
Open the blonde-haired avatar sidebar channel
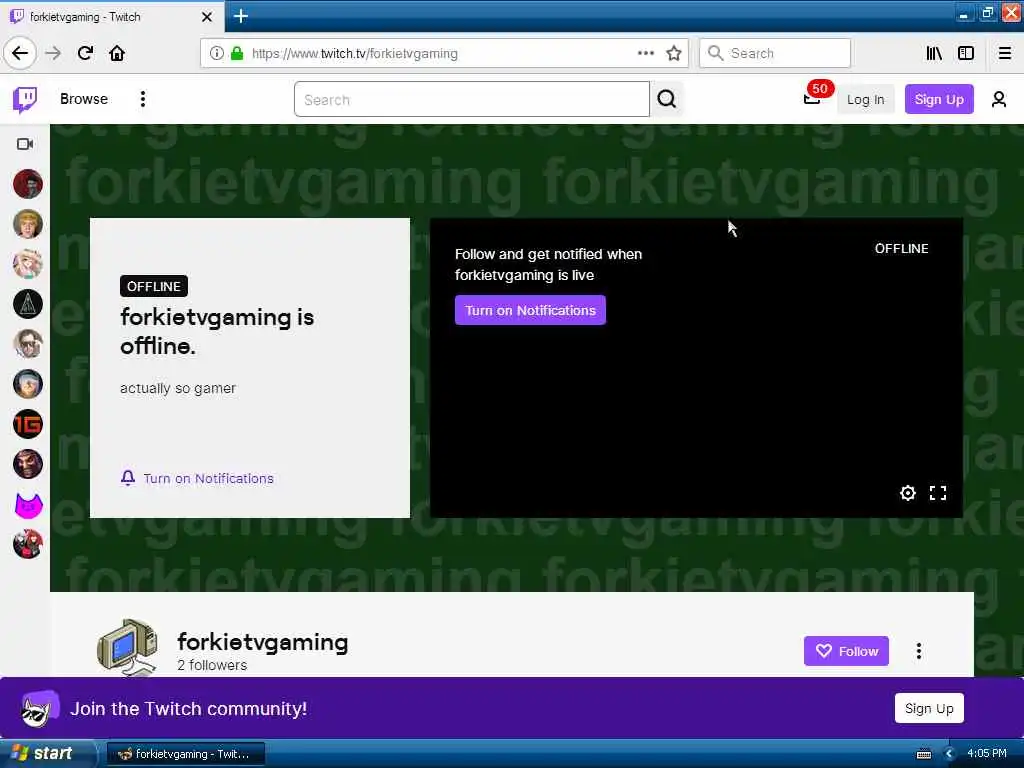pos(28,224)
